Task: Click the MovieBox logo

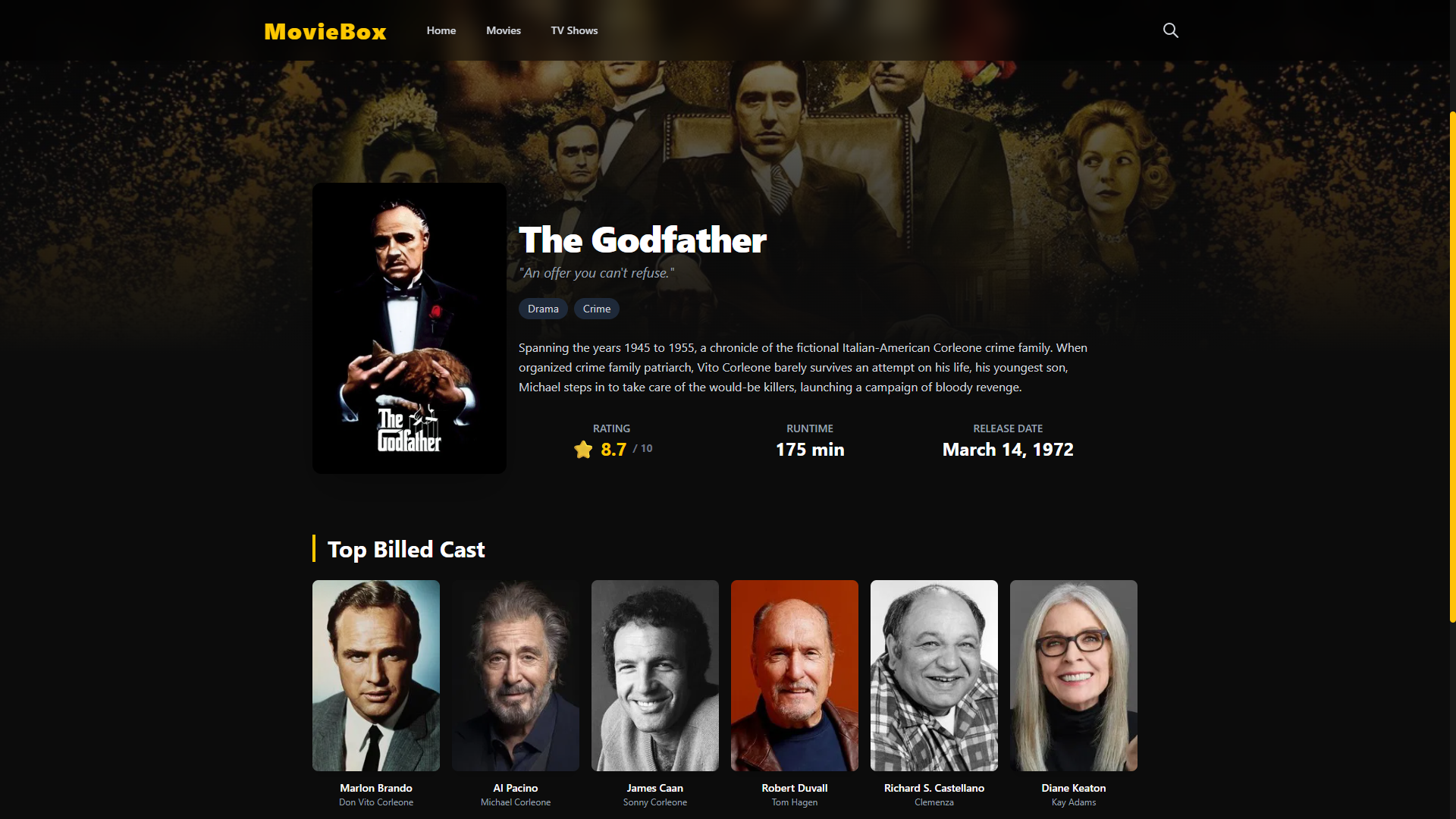Action: (325, 31)
